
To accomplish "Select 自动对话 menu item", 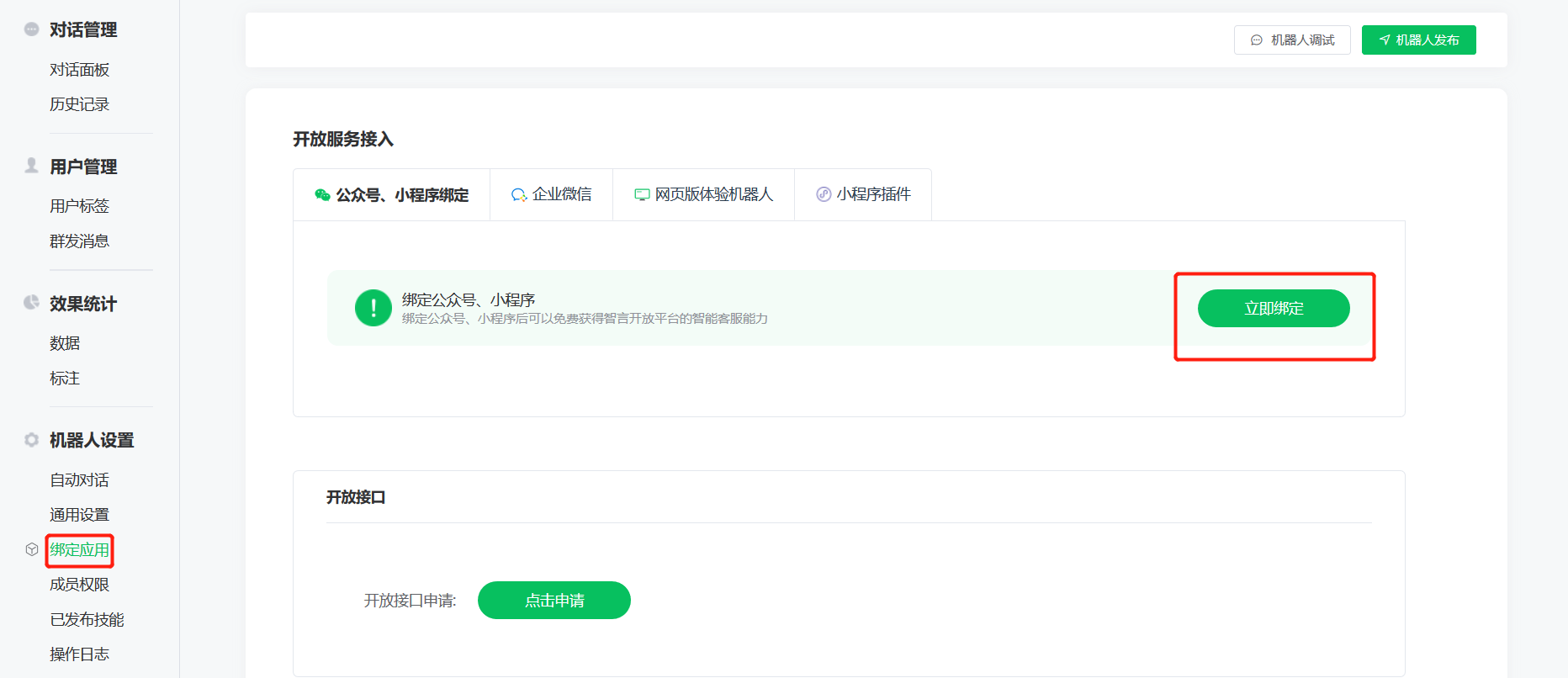I will point(80,480).
